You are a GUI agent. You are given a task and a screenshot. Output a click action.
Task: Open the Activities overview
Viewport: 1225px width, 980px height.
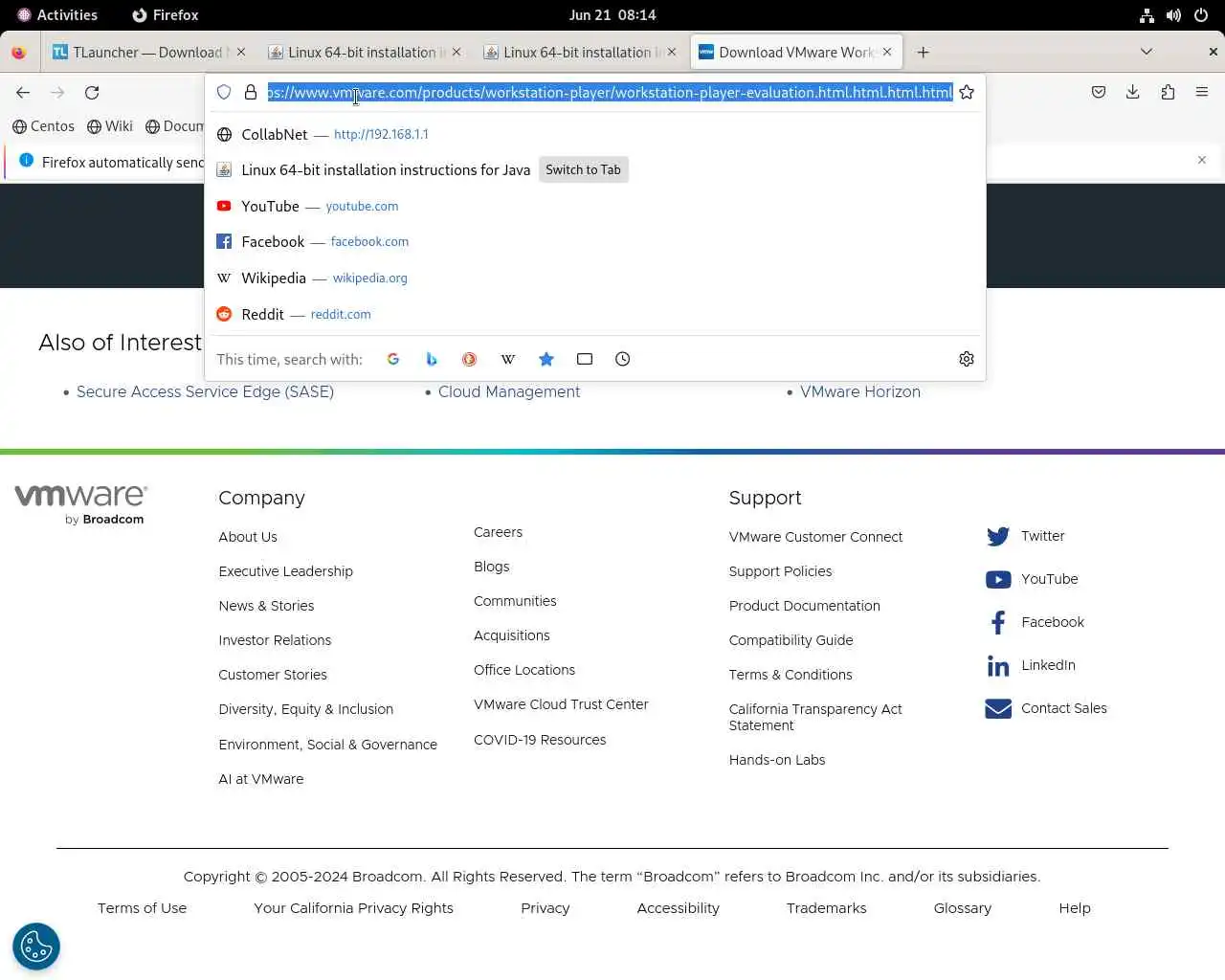pos(57,15)
